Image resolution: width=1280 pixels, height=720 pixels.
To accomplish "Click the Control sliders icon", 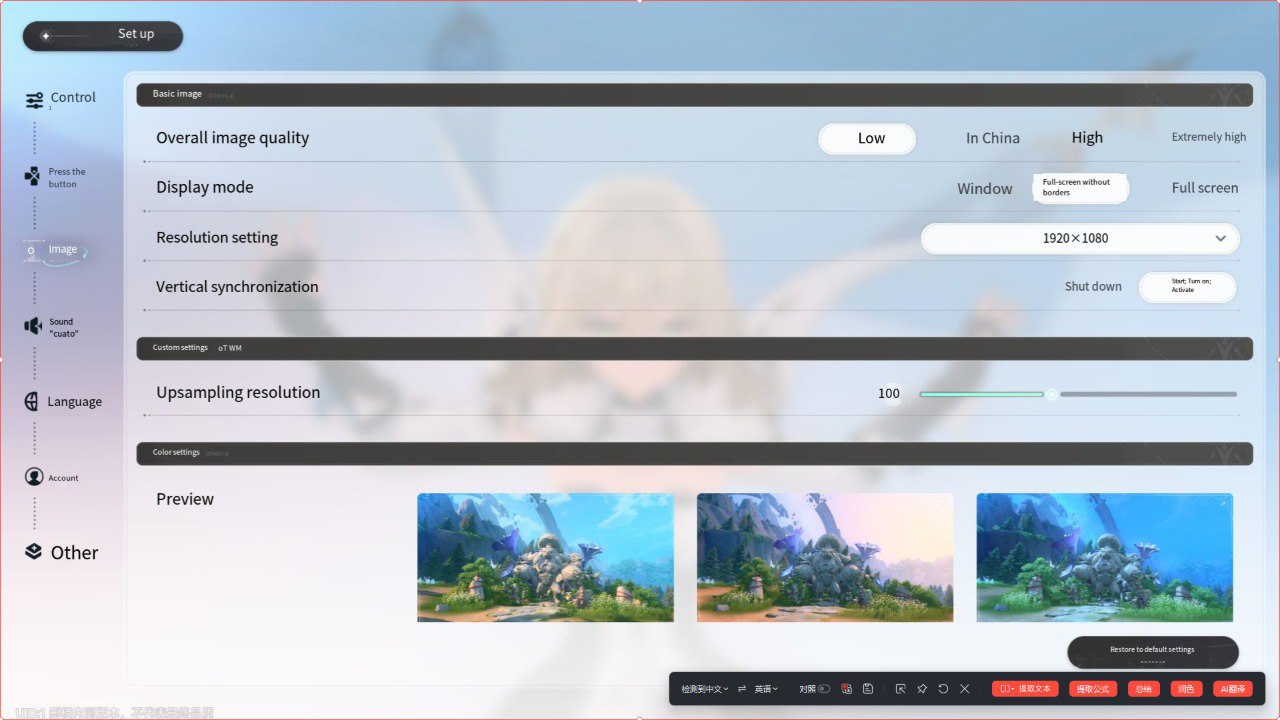I will [35, 100].
